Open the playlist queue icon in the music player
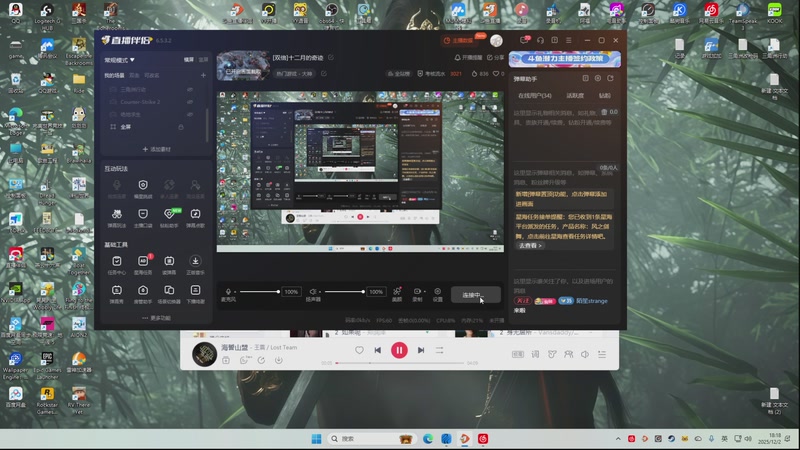The width and height of the screenshot is (800, 450). point(602,354)
